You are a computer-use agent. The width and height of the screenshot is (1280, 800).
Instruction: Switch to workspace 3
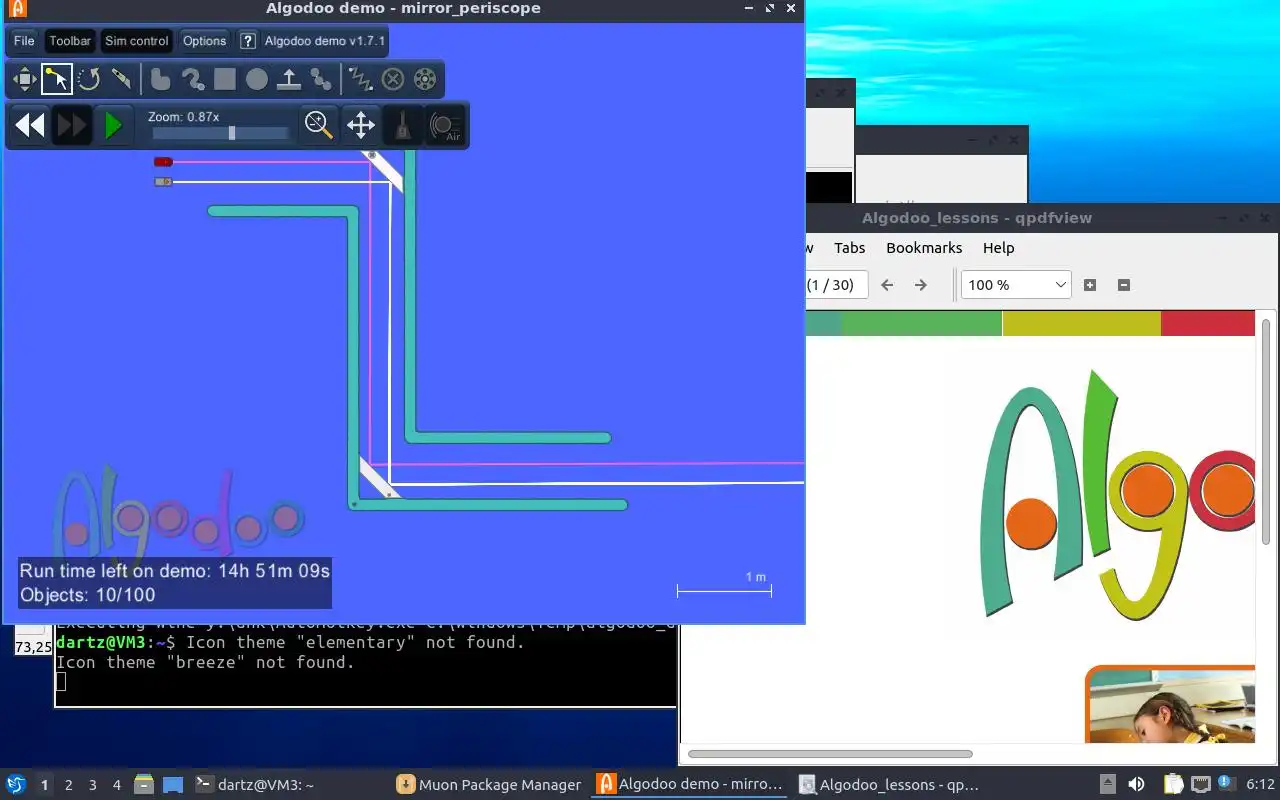93,785
